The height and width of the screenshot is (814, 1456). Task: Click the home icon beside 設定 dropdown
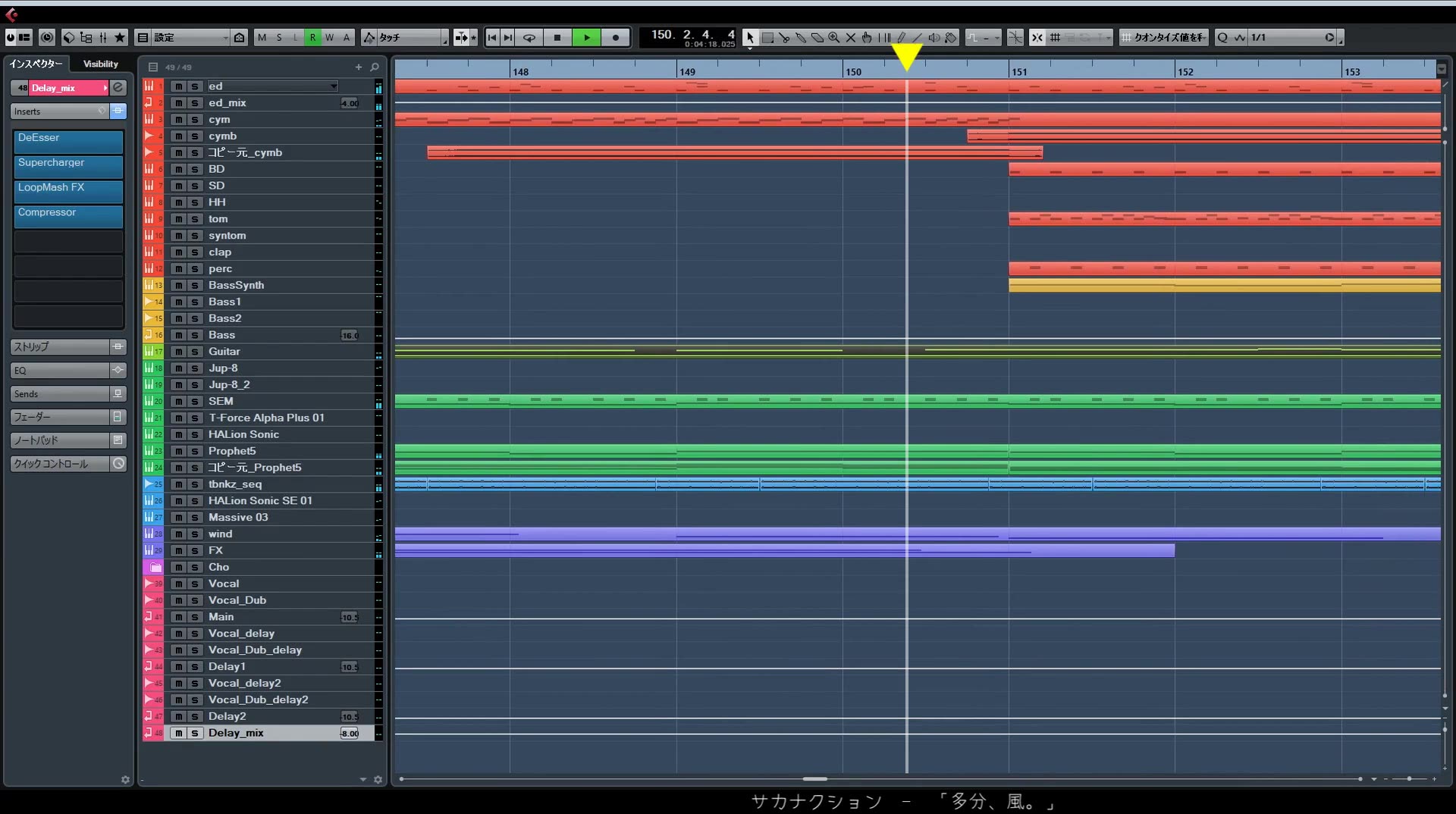point(240,37)
